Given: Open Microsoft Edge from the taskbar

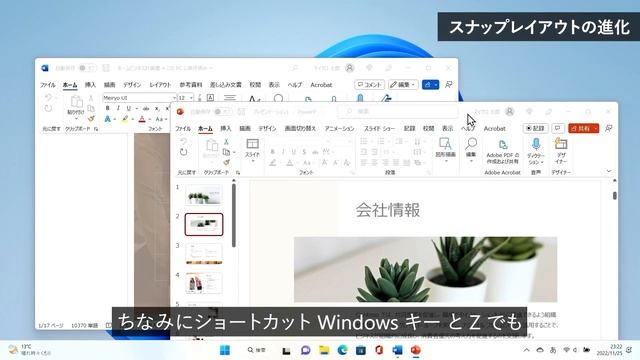Looking at the screenshot, I should [342, 350].
